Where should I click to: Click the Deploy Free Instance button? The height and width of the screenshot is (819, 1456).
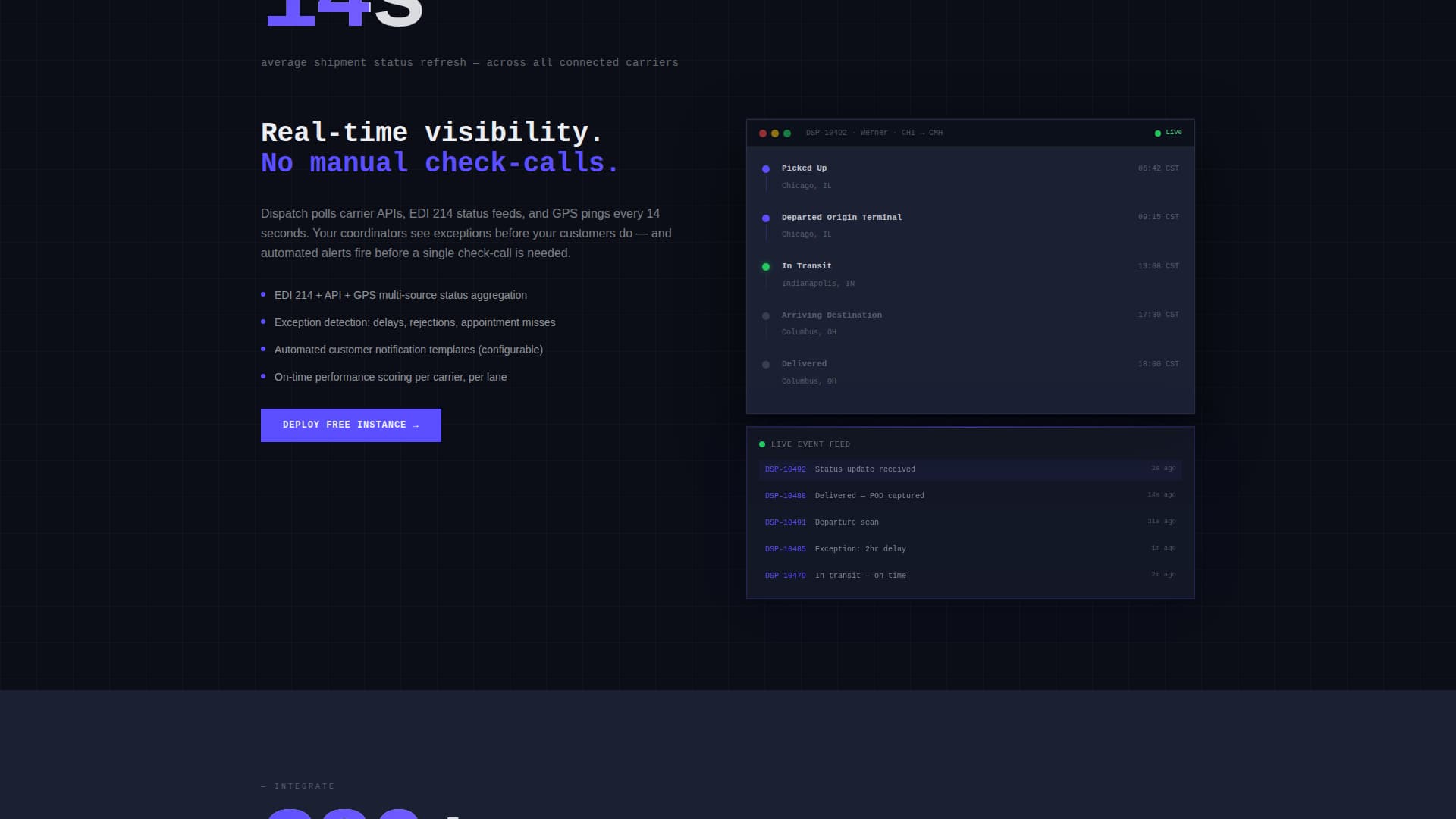350,425
